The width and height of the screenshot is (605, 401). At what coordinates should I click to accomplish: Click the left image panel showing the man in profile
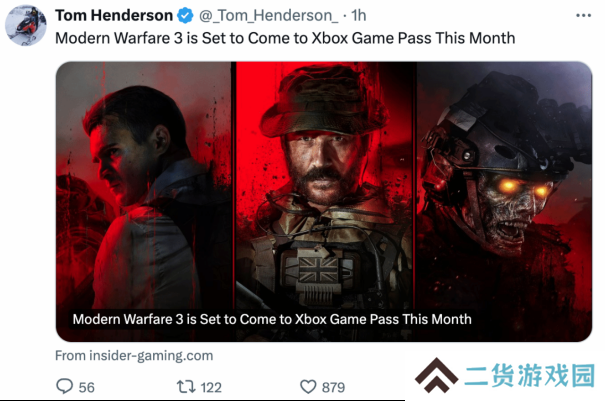pos(144,185)
